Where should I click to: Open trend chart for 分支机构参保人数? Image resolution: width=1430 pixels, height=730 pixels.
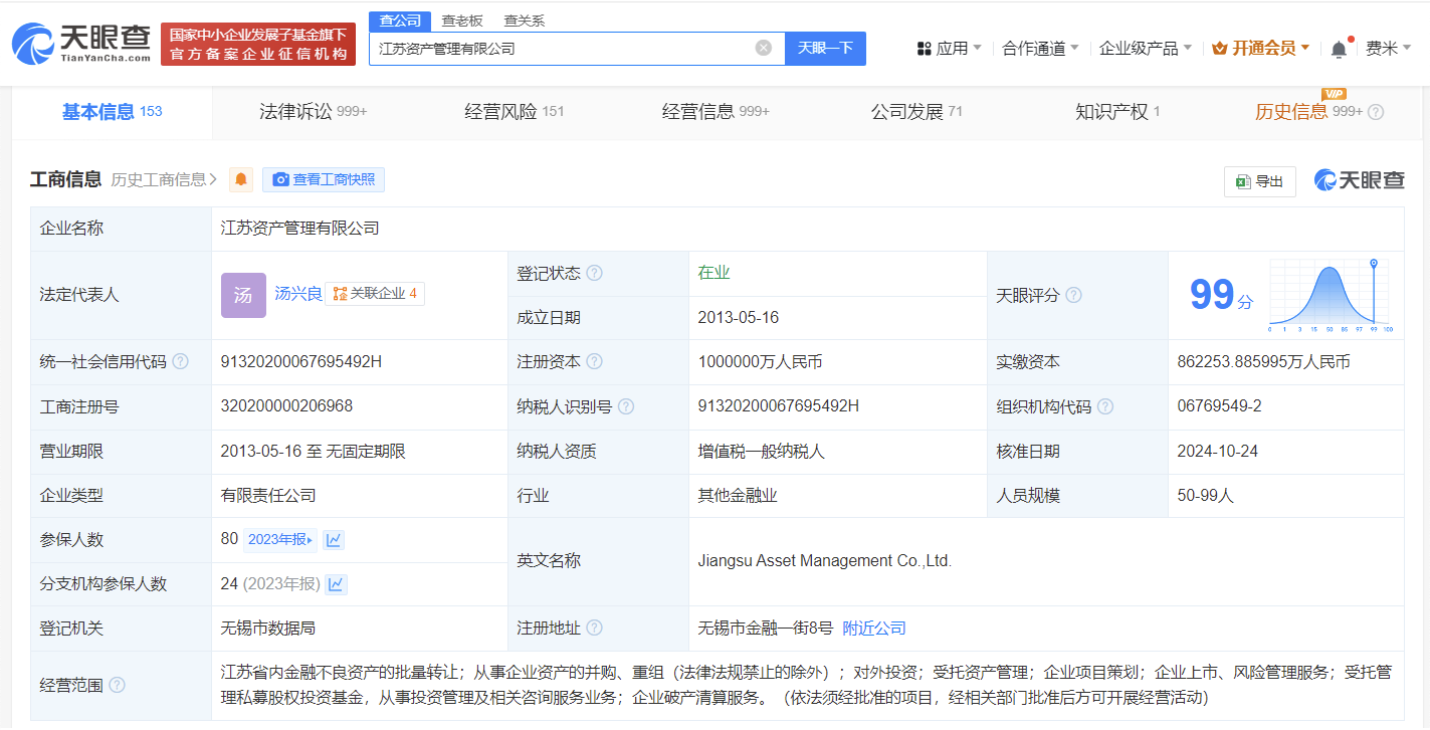click(337, 584)
